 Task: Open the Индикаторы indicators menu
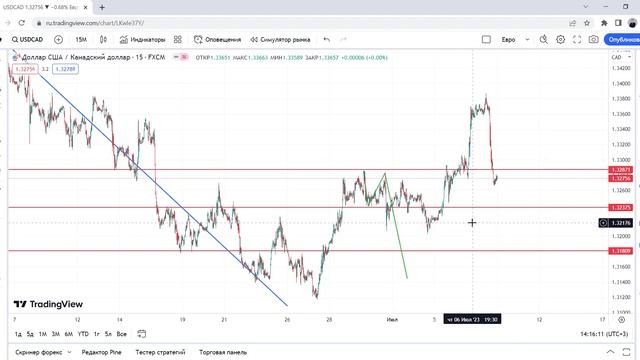[142, 40]
